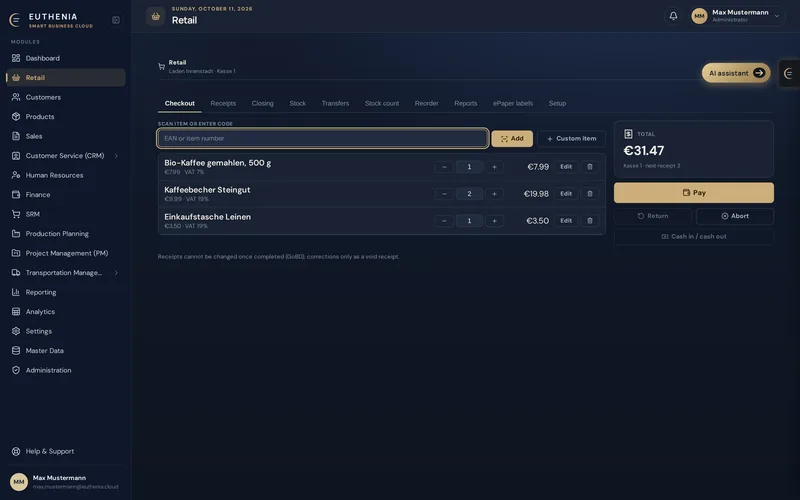Open the Dashboard module

click(65, 58)
